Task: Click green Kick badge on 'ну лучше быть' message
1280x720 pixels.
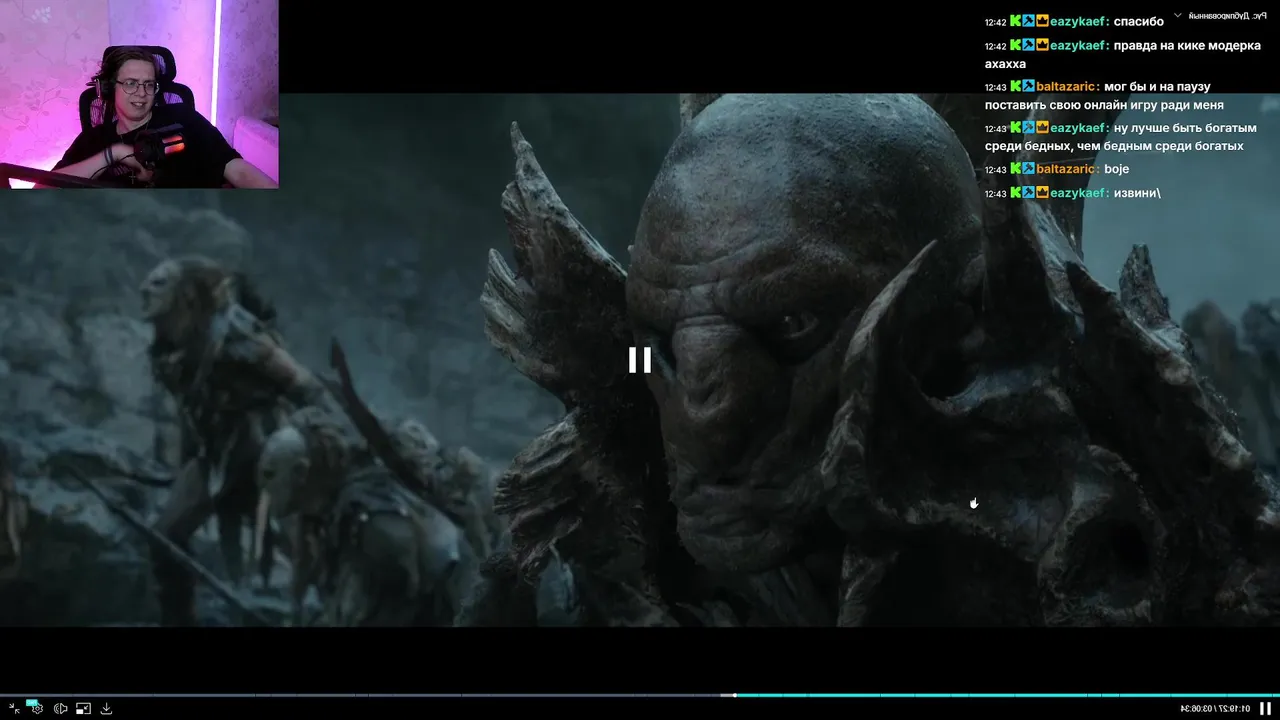Action: 1015,128
